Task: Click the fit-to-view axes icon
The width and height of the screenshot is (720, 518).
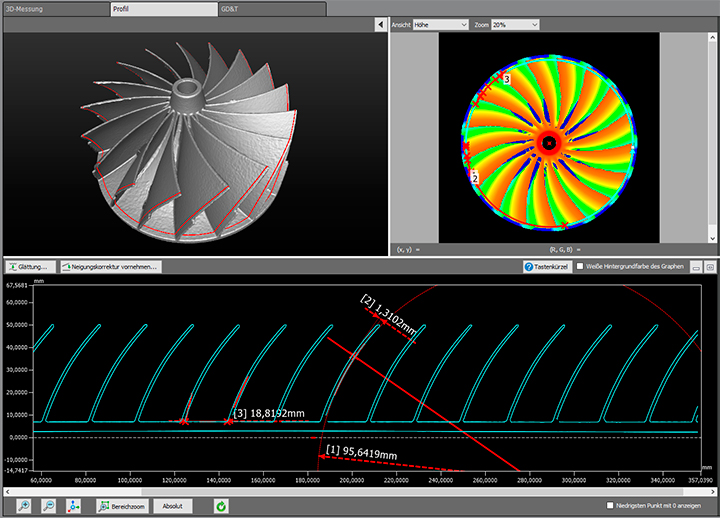Action: 75,506
